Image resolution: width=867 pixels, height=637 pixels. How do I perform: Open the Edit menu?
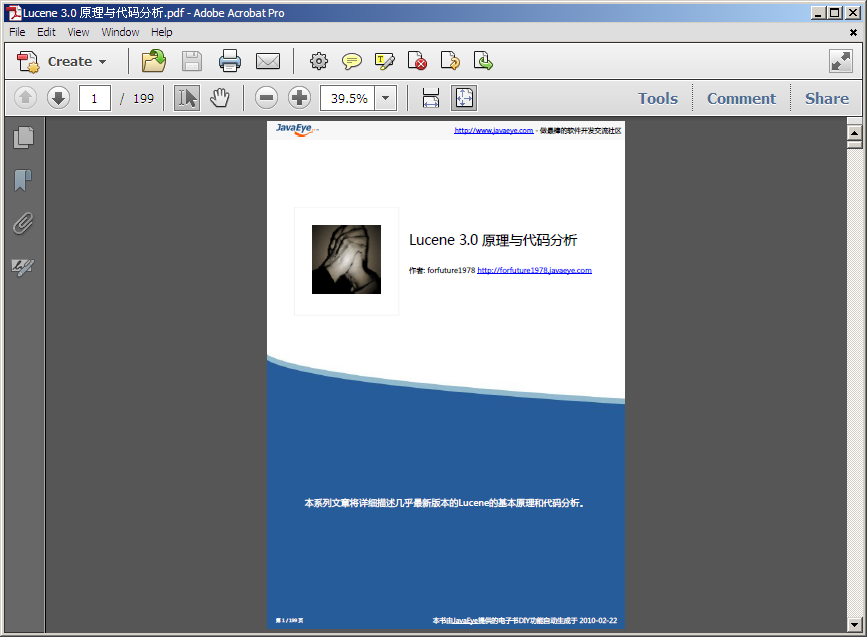tap(46, 32)
